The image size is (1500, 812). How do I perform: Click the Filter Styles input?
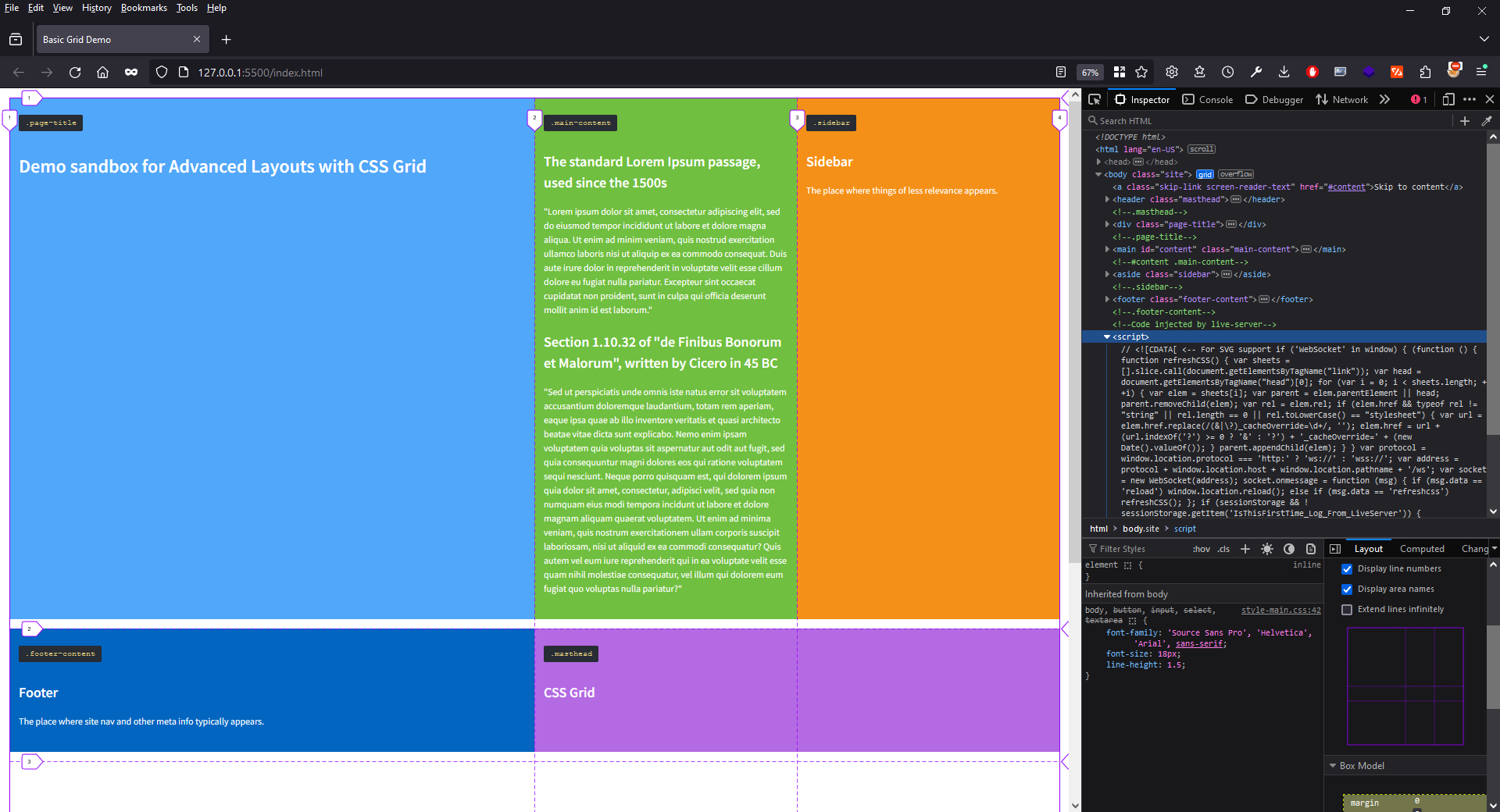pyautogui.click(x=1137, y=549)
